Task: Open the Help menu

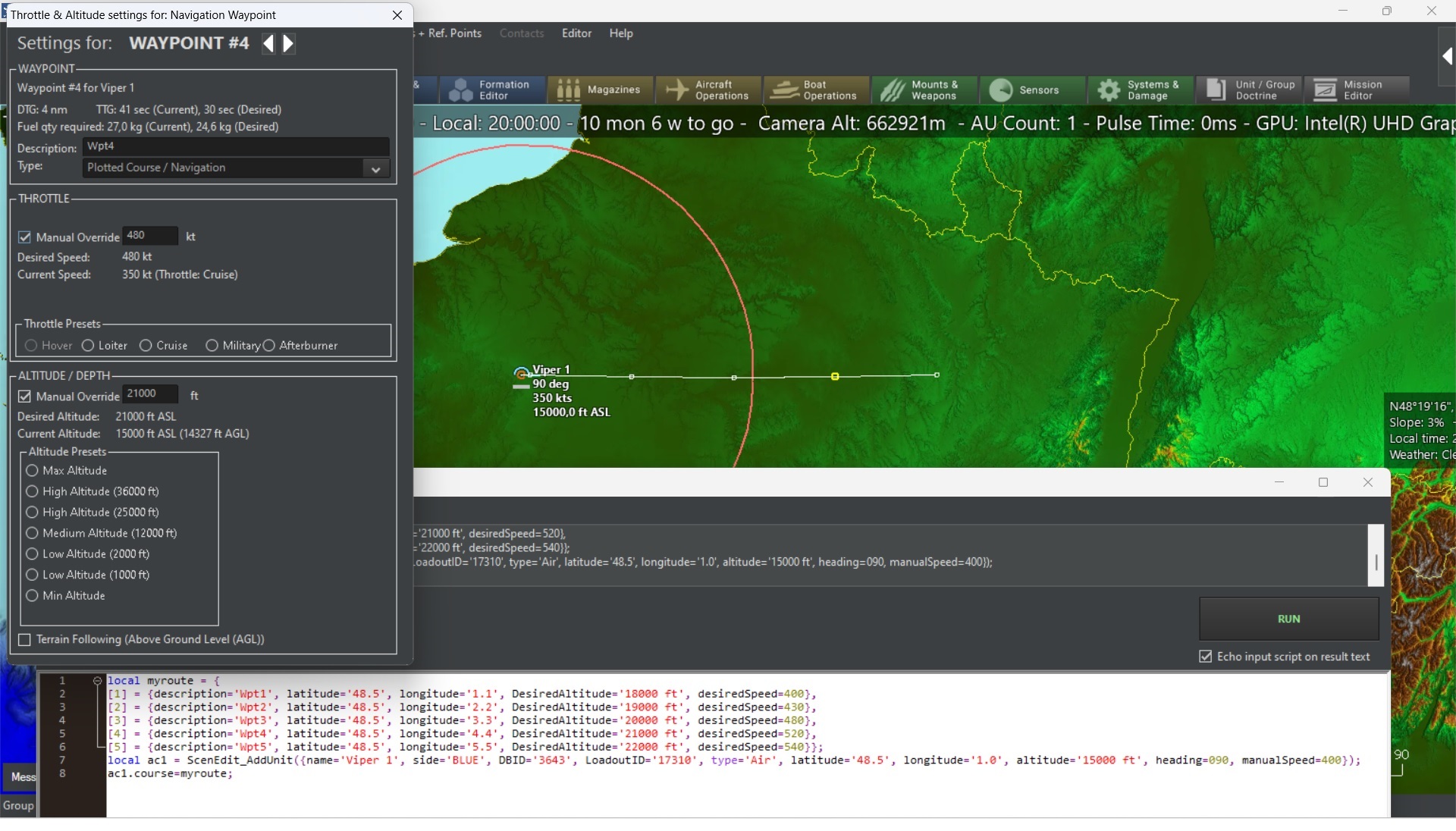Action: [620, 33]
